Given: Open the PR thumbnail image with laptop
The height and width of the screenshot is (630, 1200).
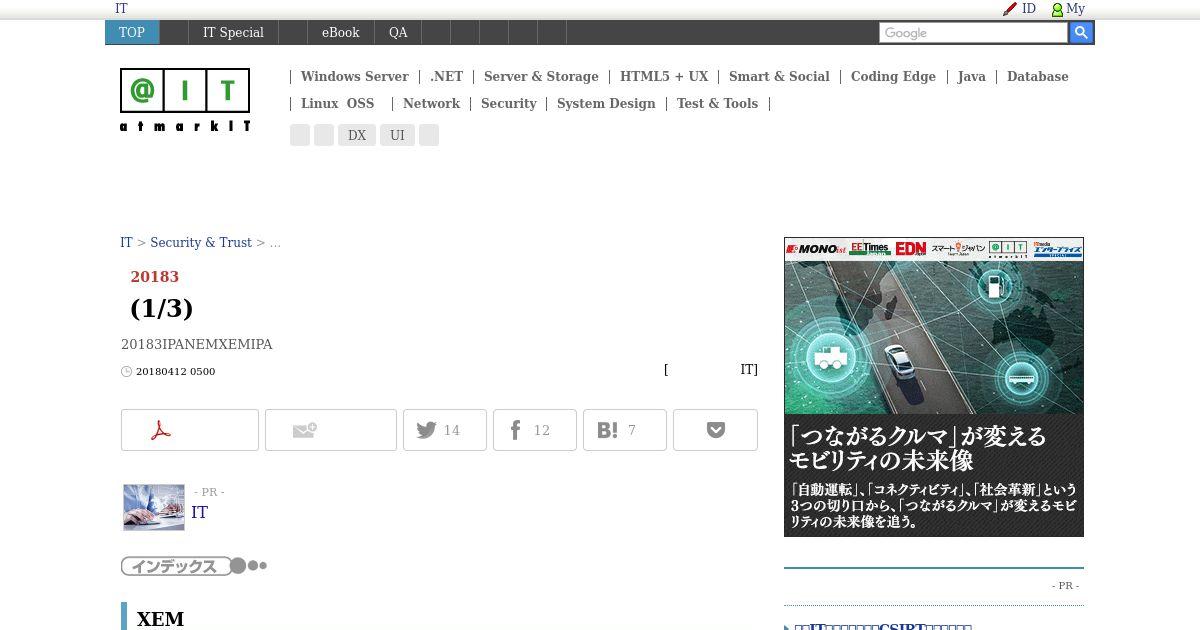Looking at the screenshot, I should (154, 507).
